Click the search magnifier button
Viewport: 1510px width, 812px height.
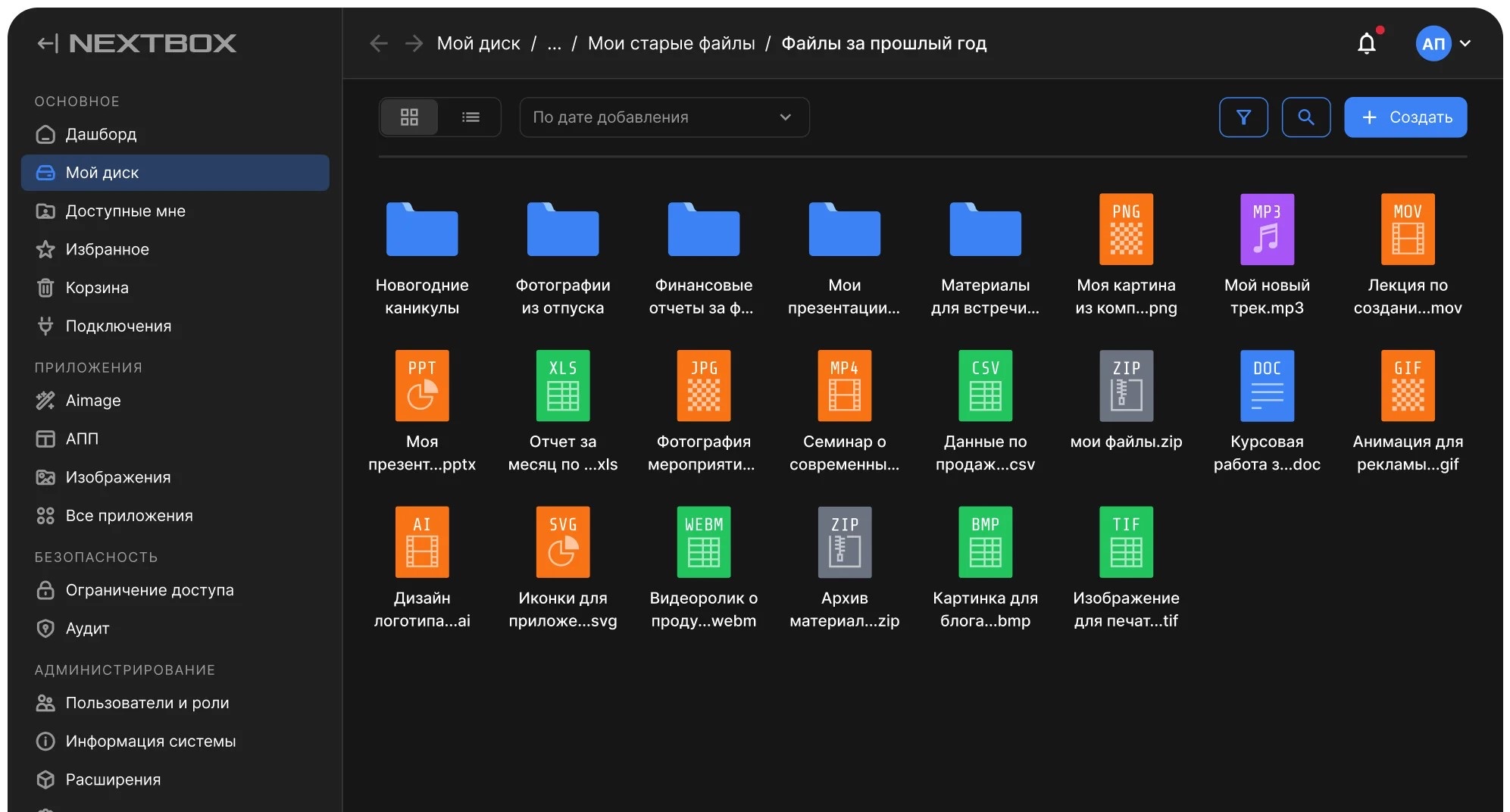coord(1305,117)
